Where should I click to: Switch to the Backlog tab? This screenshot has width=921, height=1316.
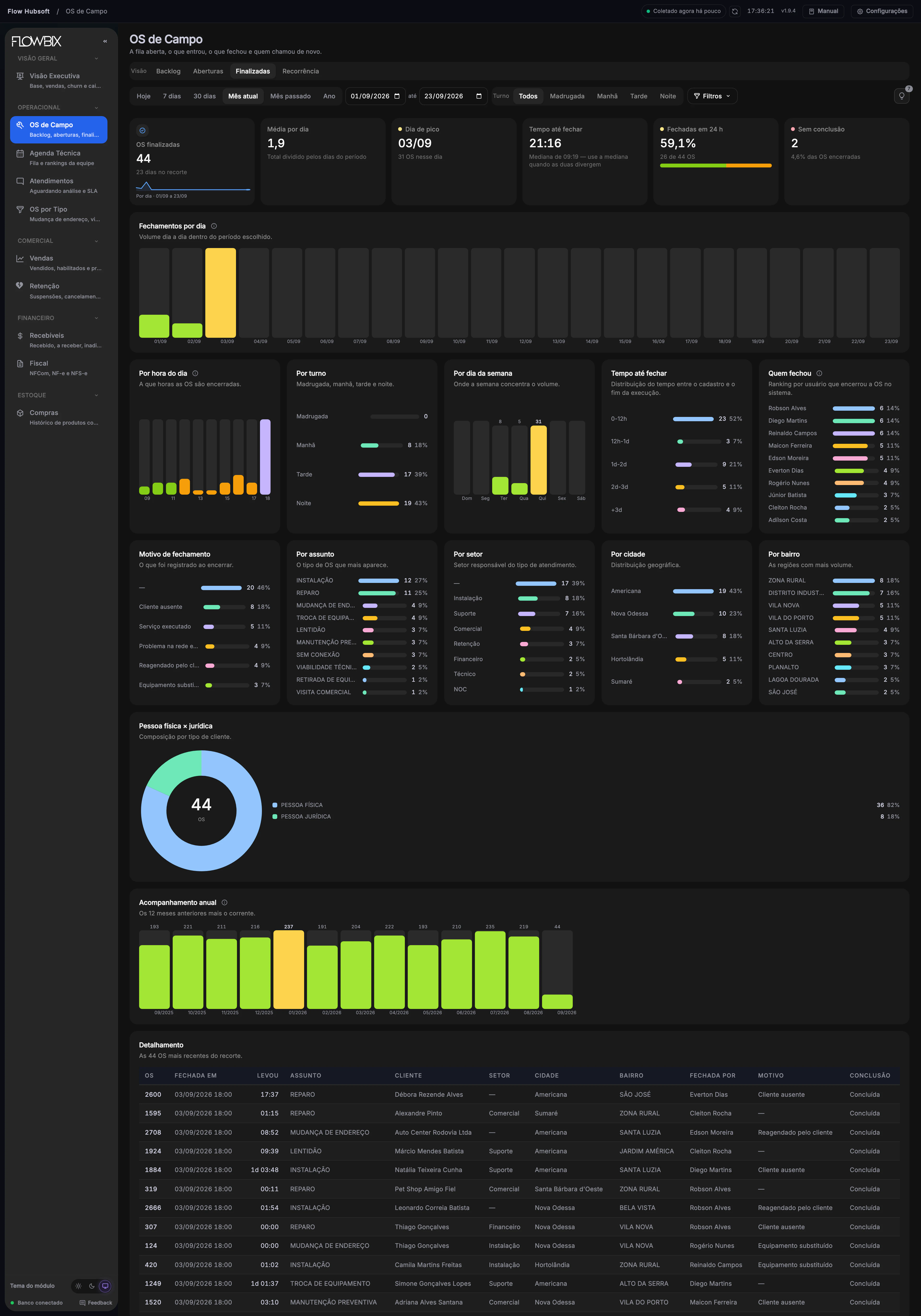[x=169, y=72]
